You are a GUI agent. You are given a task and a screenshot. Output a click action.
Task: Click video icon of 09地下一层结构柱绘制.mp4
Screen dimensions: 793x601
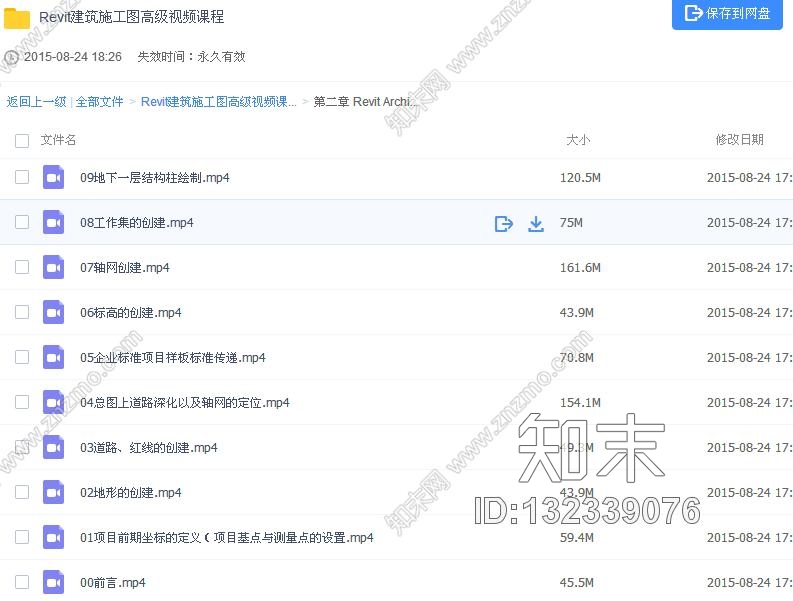(54, 177)
